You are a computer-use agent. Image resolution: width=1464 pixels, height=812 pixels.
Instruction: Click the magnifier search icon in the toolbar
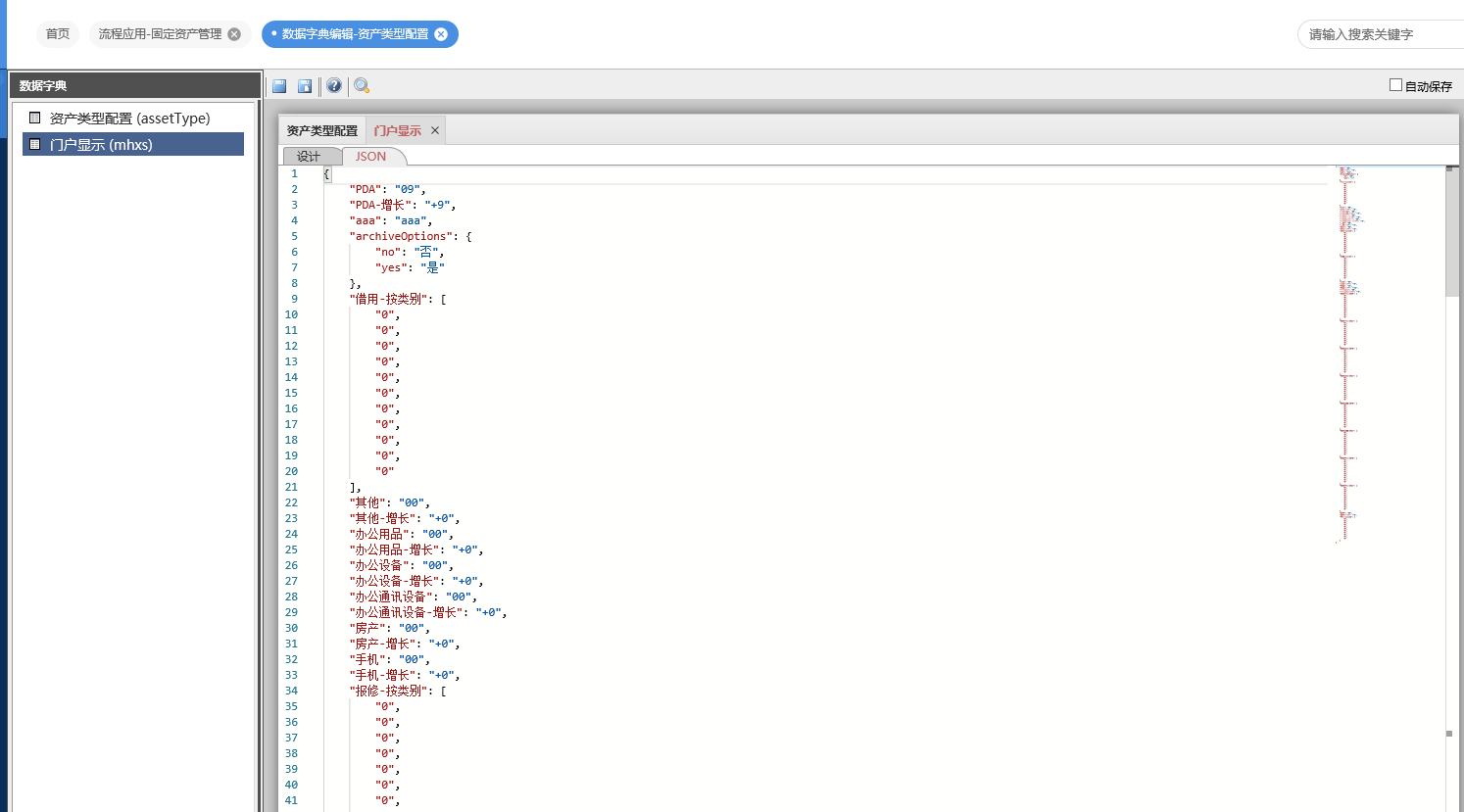tap(362, 85)
